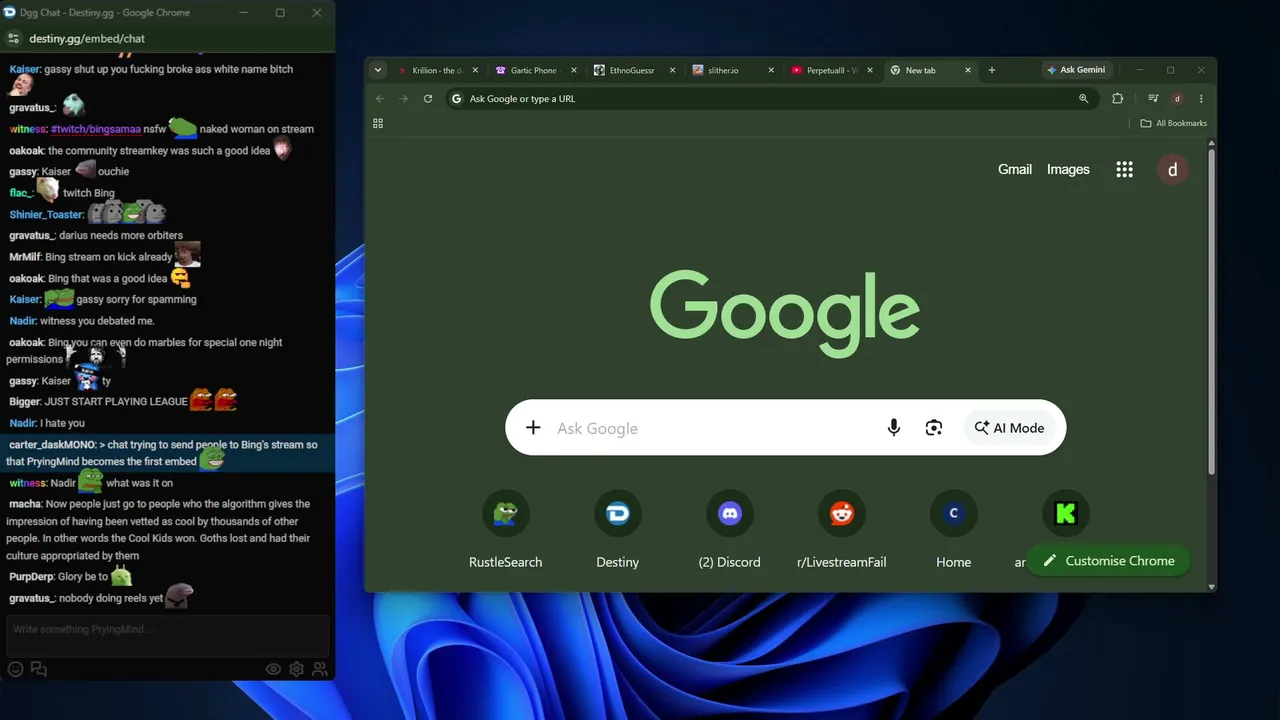The width and height of the screenshot is (1280, 720).
Task: Open the emote picker in Dgg Chat
Action: coord(15,669)
